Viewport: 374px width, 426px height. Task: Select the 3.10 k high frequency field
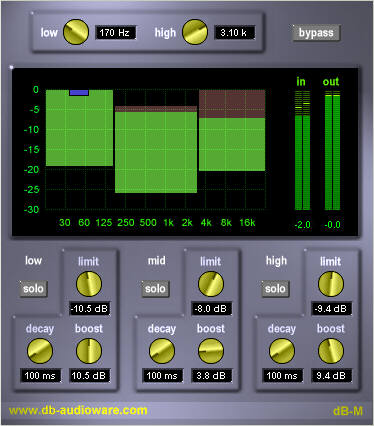(x=234, y=33)
